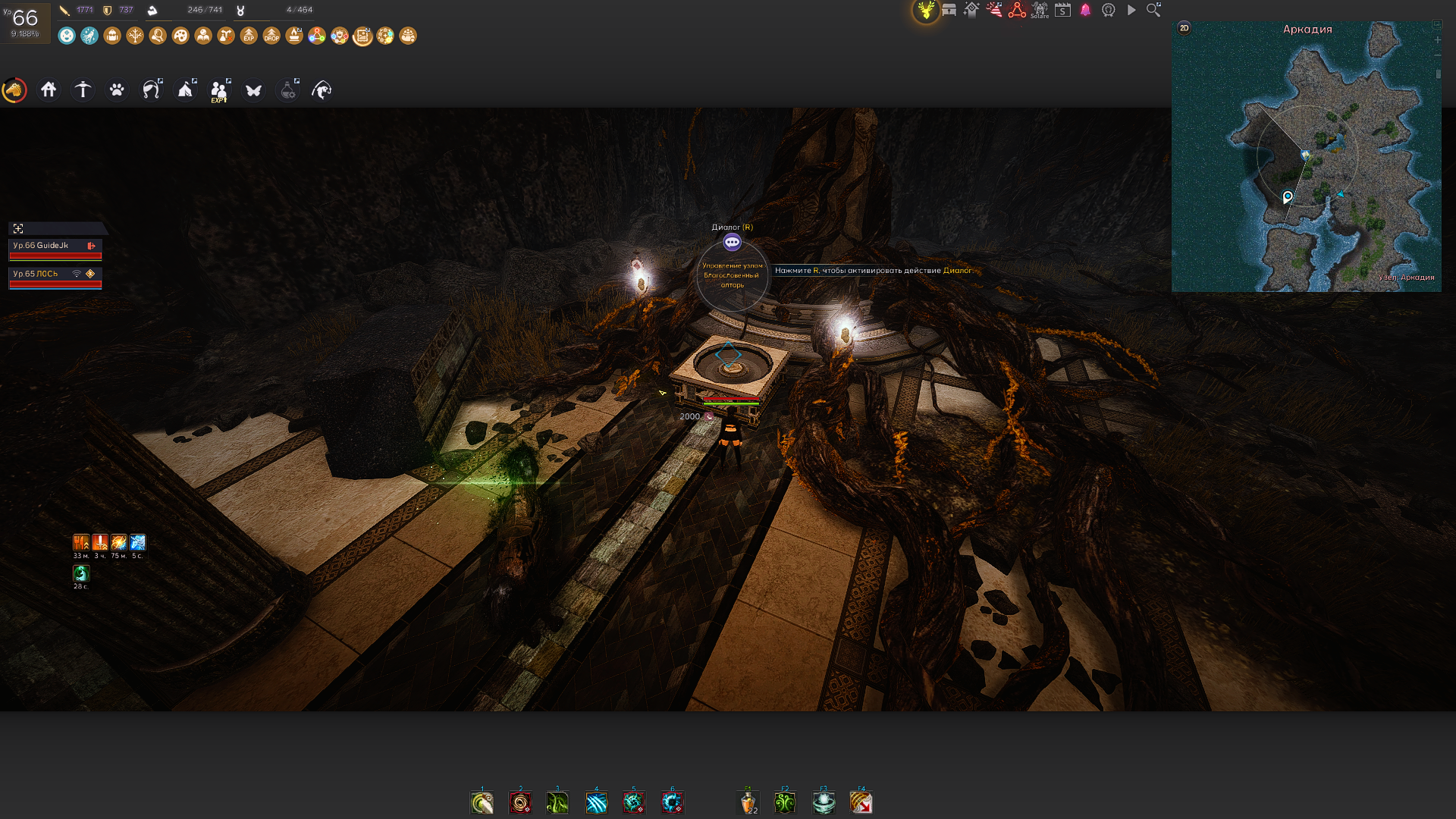Click the party popper event icon
1456x819 pixels.
click(x=994, y=10)
